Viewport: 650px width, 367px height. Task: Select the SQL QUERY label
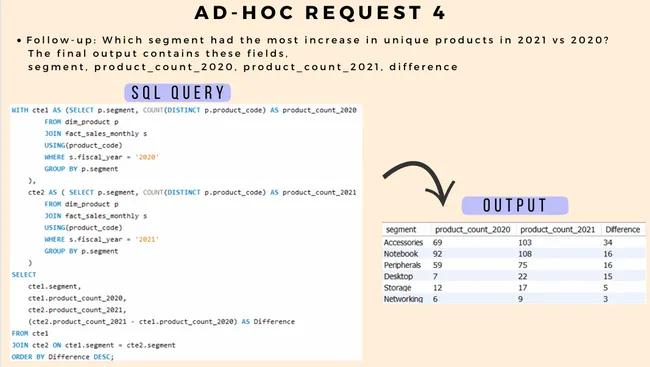178,92
